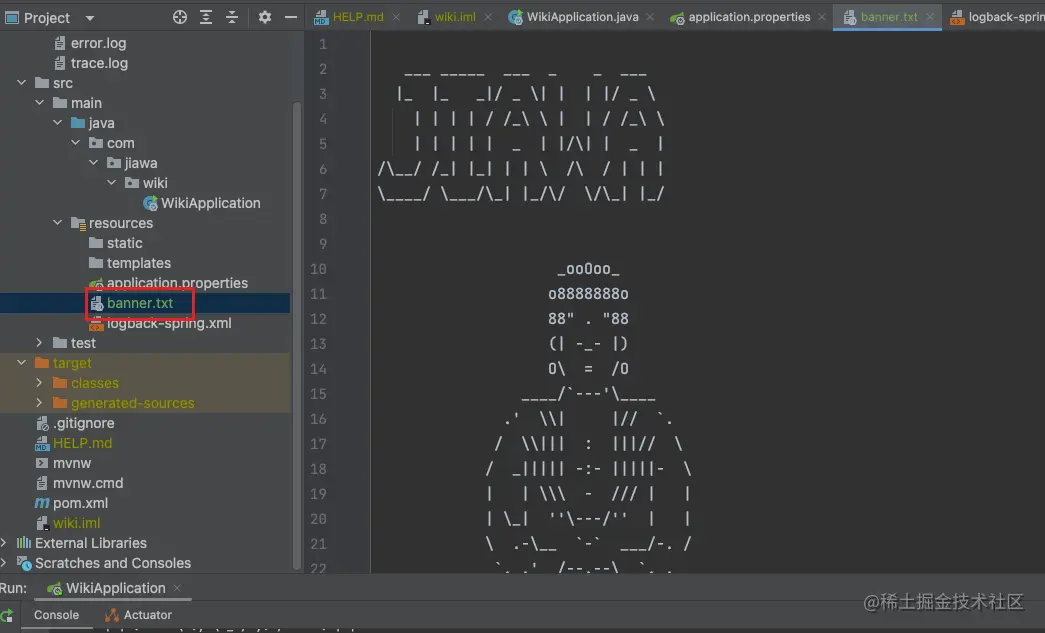The width and height of the screenshot is (1045, 633).
Task: Select banner.txt in project tree
Action: (140, 303)
